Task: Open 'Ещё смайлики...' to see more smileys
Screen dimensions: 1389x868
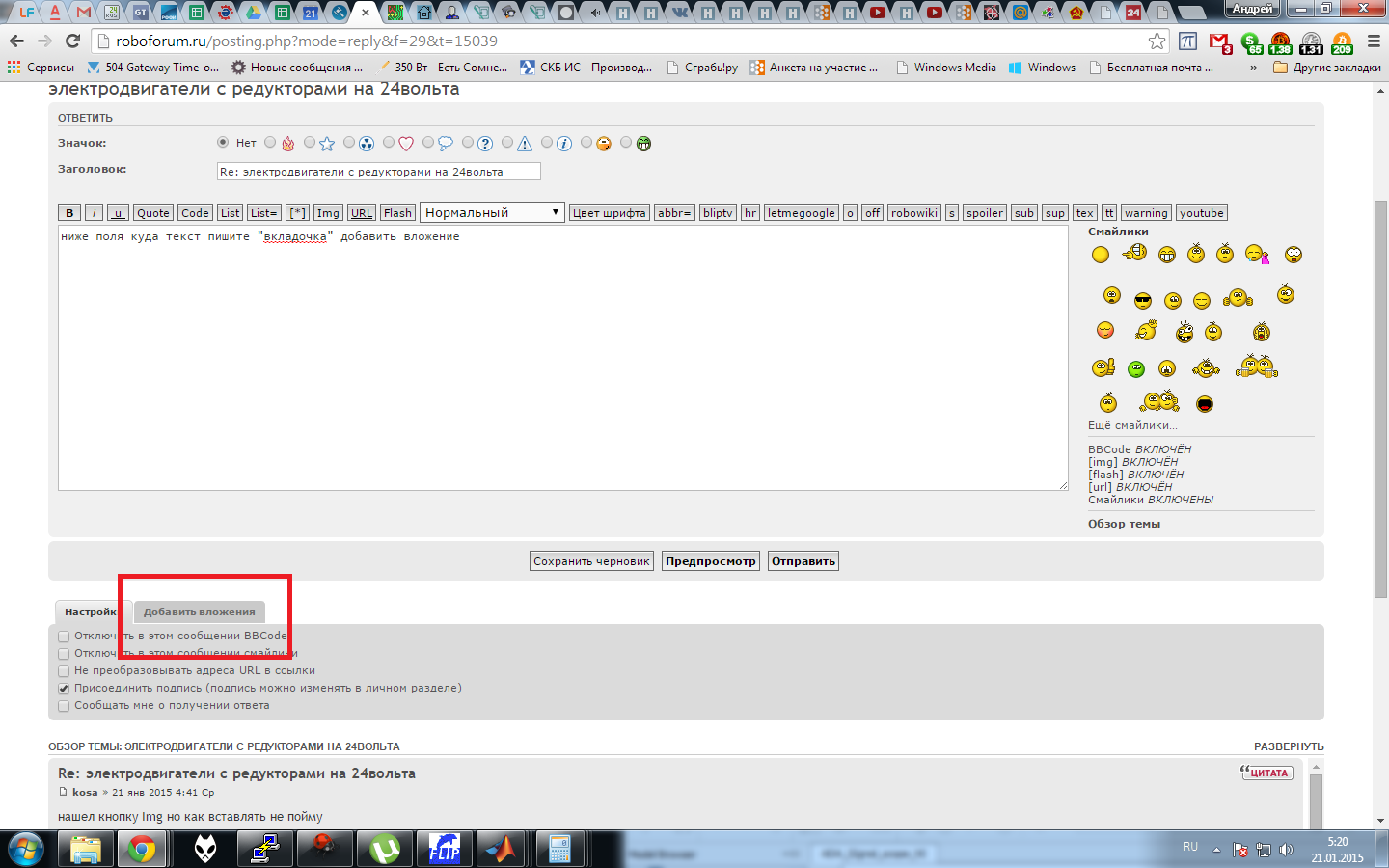Action: (1132, 425)
